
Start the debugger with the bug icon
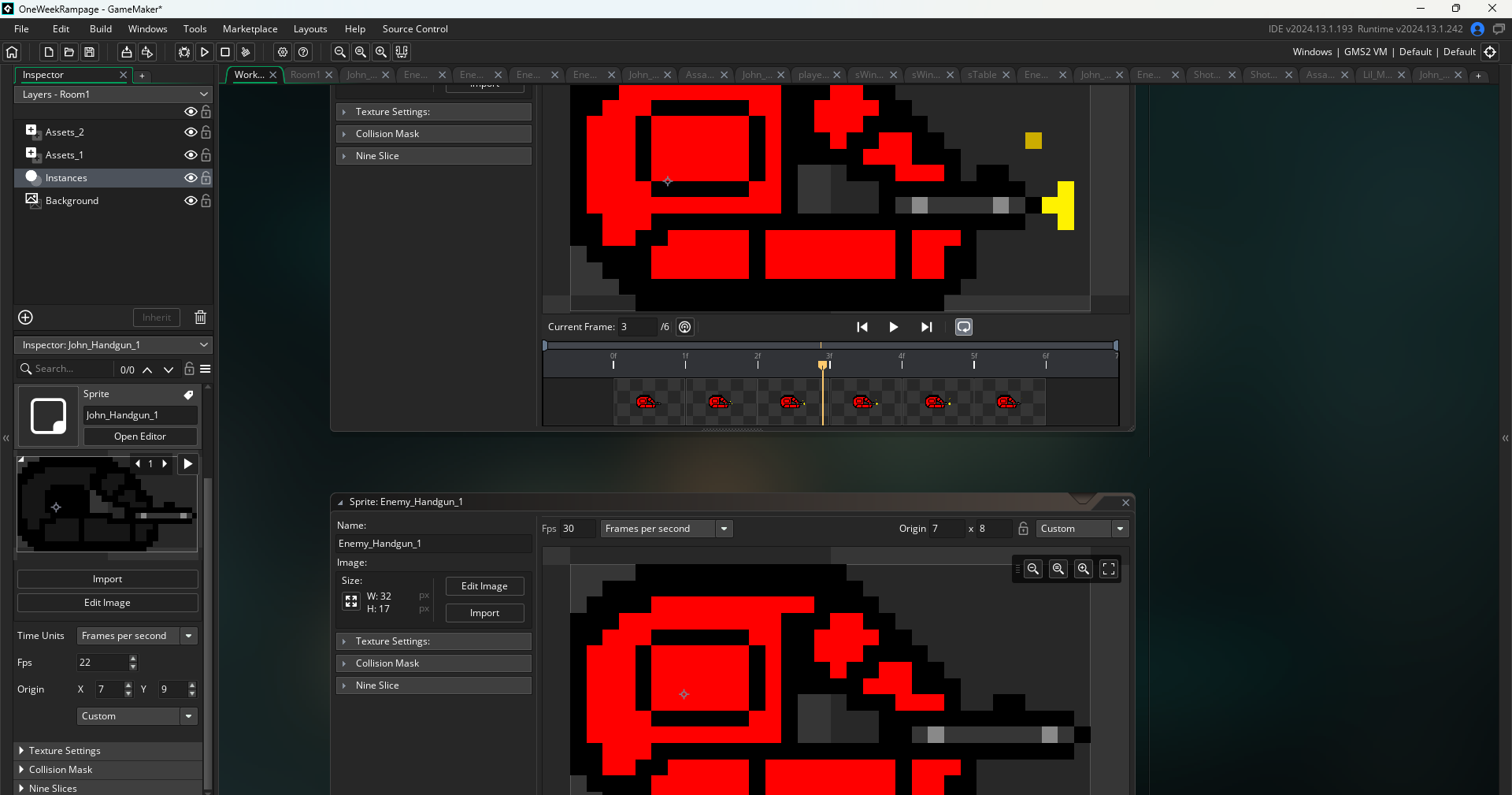pyautogui.click(x=184, y=52)
